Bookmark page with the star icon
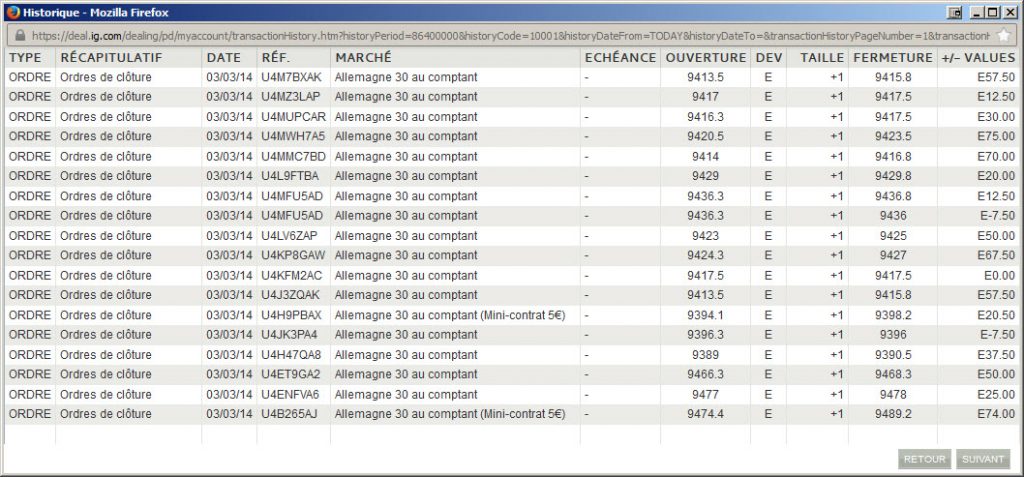1024x477 pixels. point(1004,35)
